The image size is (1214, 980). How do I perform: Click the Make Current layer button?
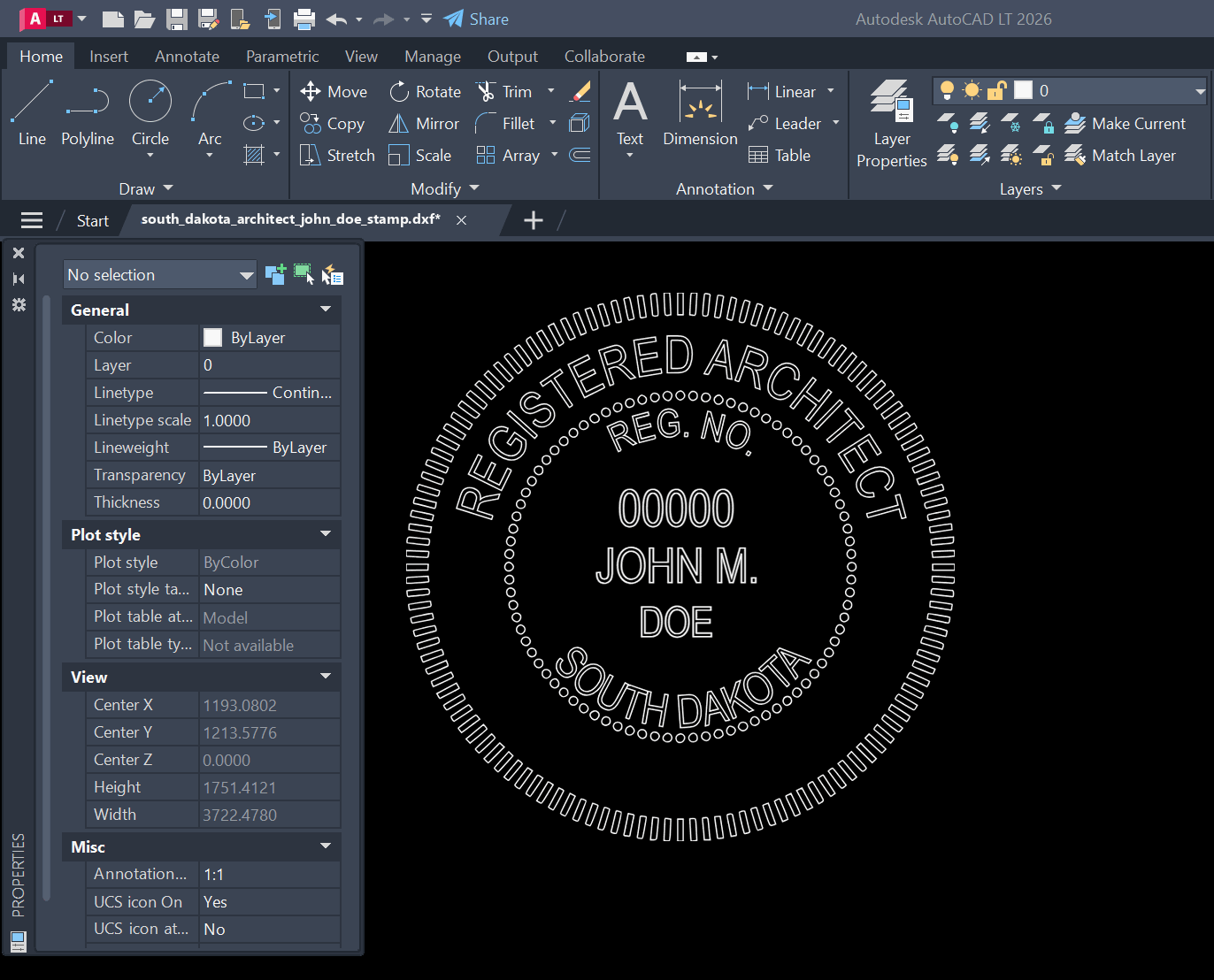(1125, 124)
